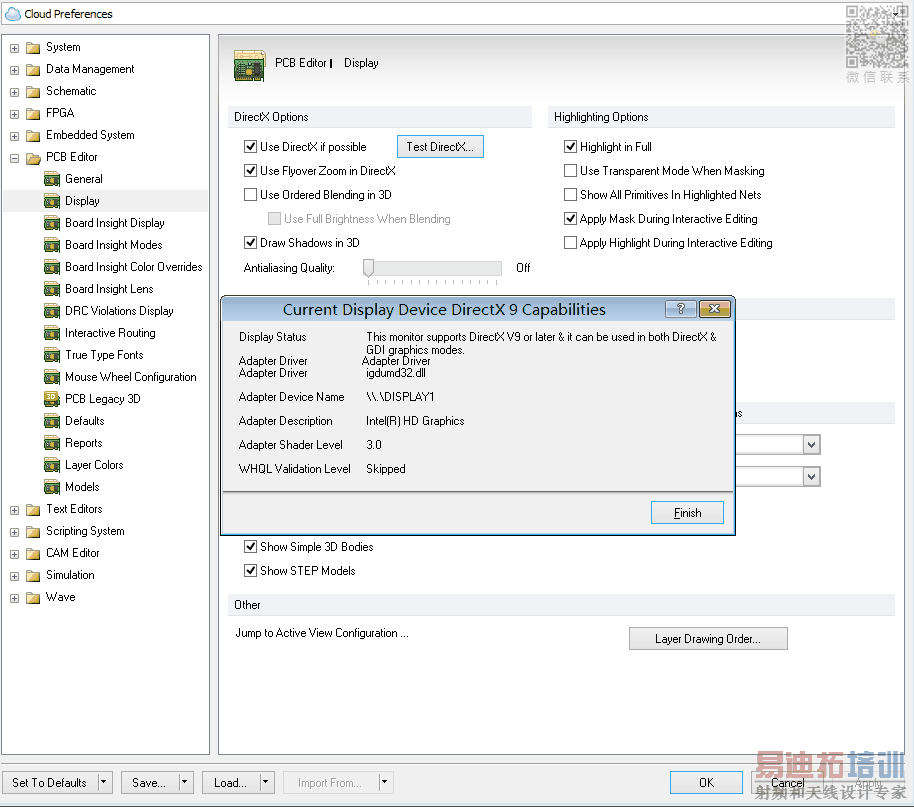Click the Board Insight Modes icon
Screen dimensions: 914x807
[52, 245]
